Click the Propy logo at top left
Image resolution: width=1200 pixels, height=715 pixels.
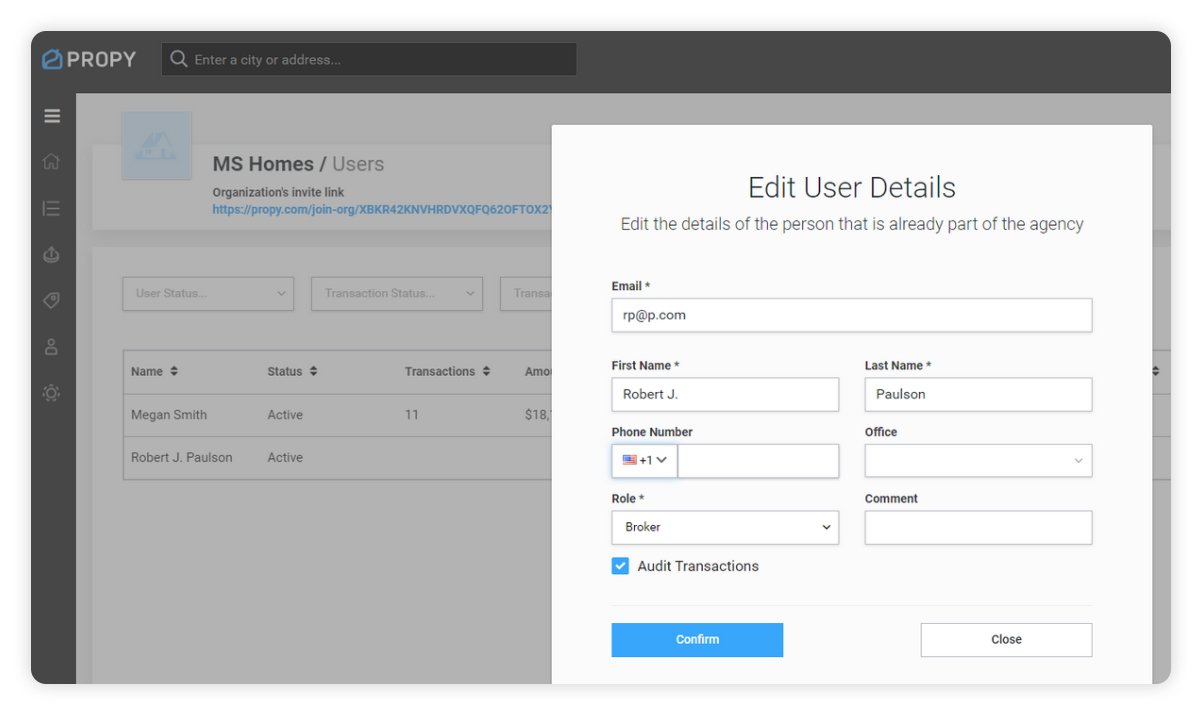tap(89, 59)
